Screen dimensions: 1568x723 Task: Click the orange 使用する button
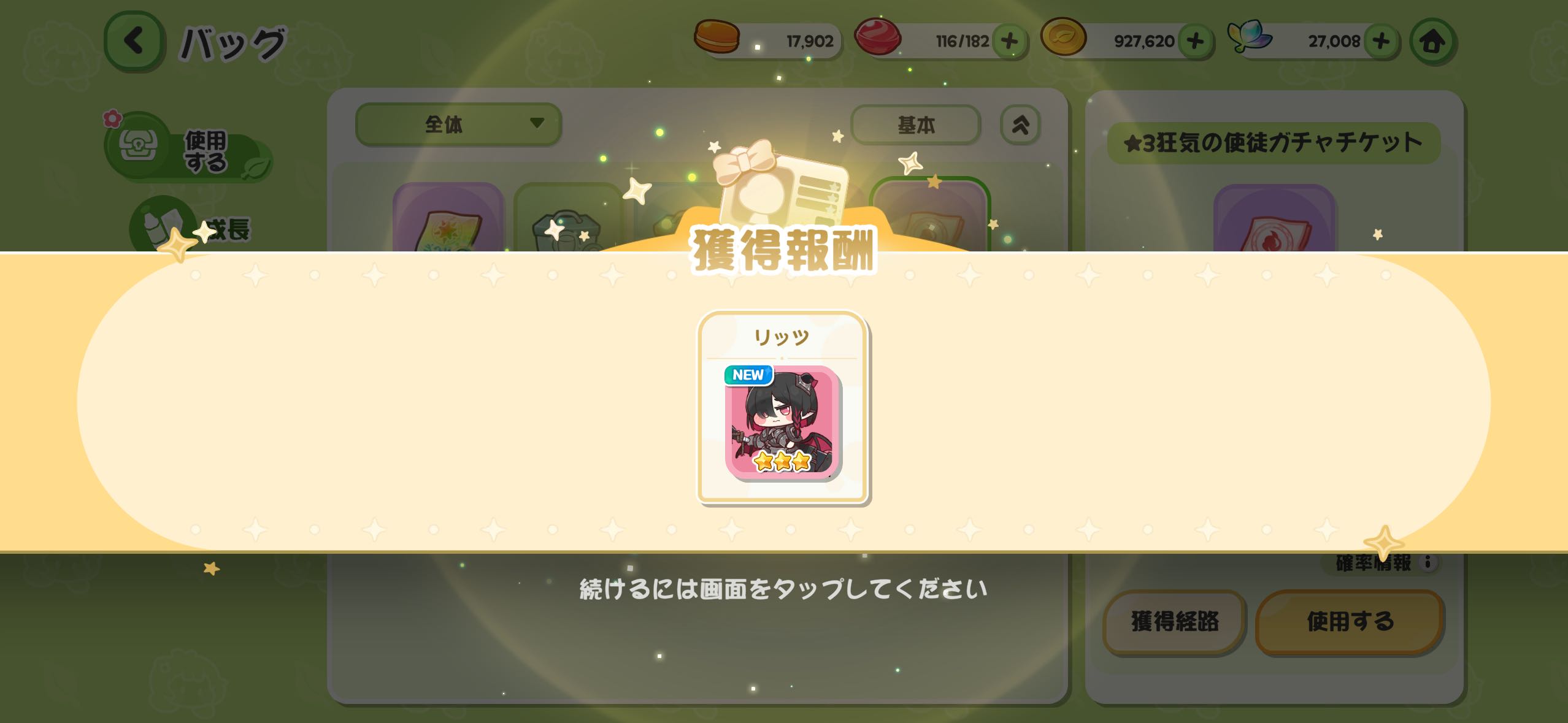point(1350,622)
